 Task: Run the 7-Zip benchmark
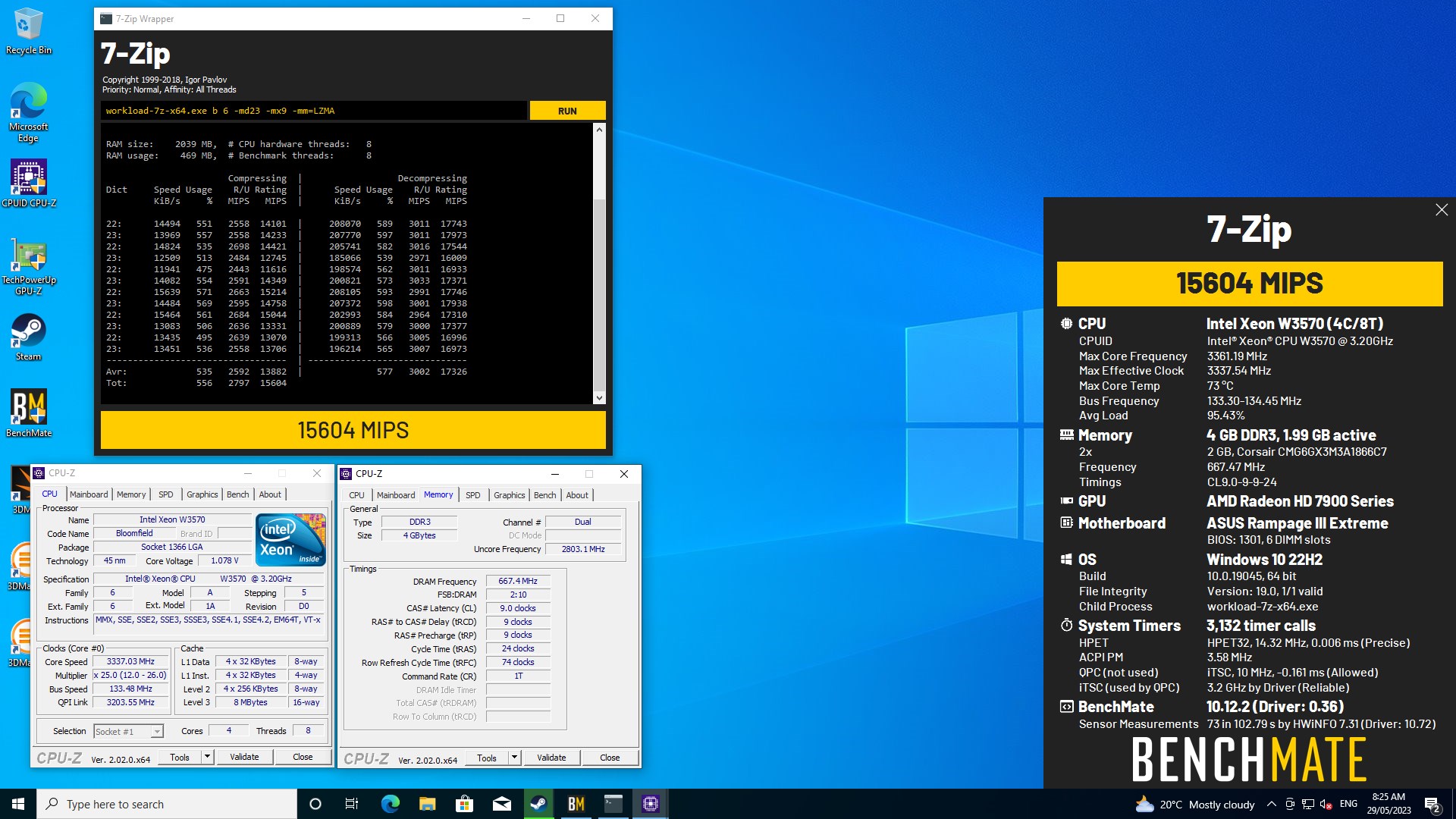[x=567, y=111]
